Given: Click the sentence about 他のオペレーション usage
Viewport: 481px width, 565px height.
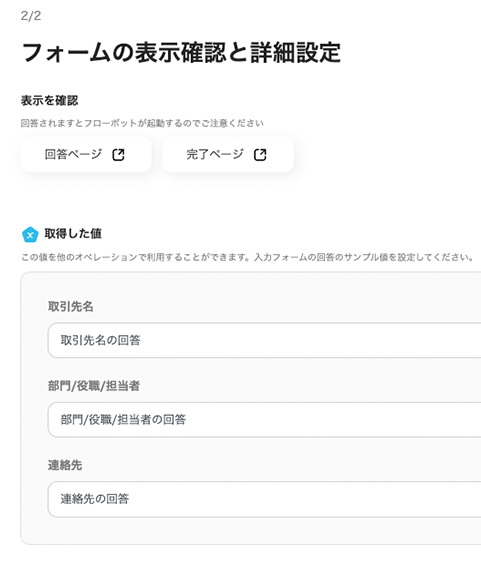Looking at the screenshot, I should coord(137,257).
